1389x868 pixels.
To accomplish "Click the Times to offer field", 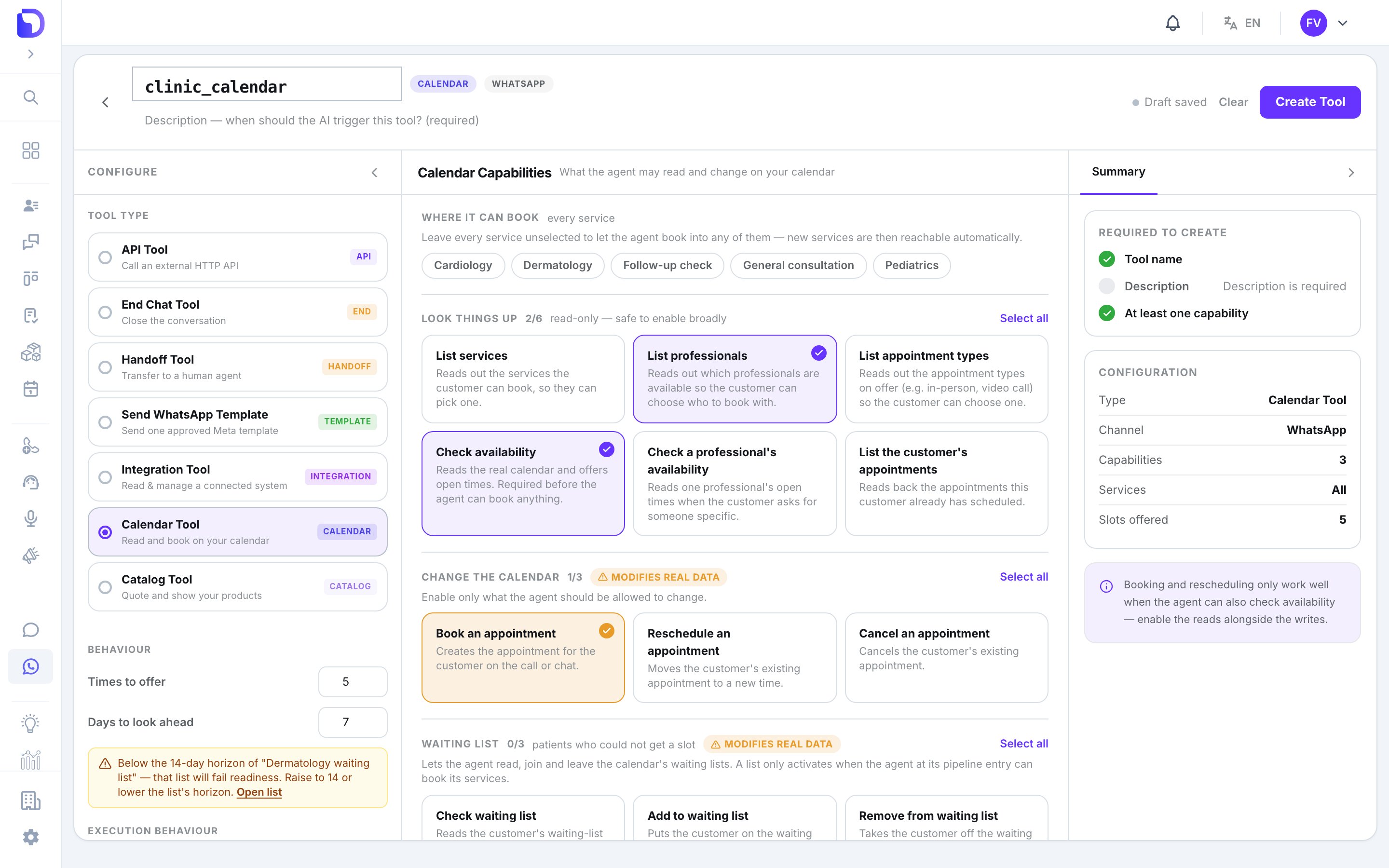I will pos(353,682).
